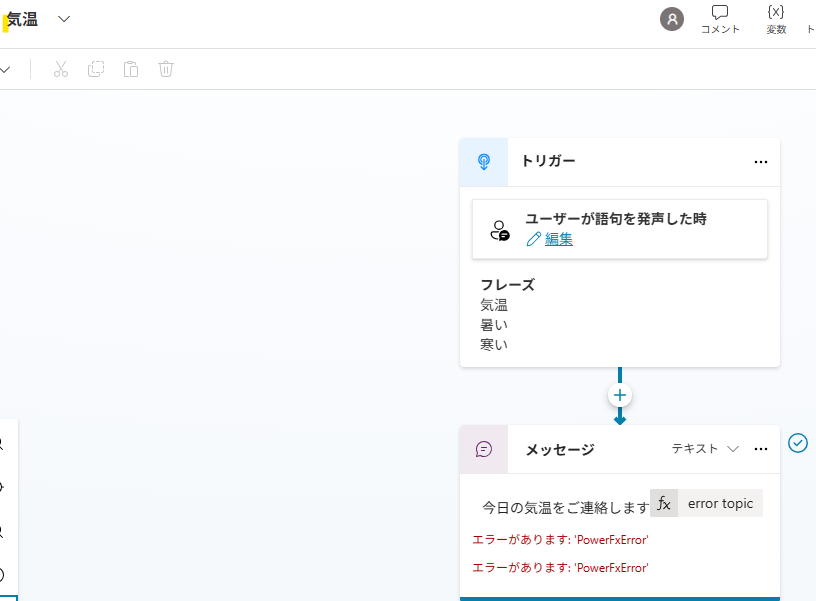Click the paste clipboard icon

(x=131, y=69)
